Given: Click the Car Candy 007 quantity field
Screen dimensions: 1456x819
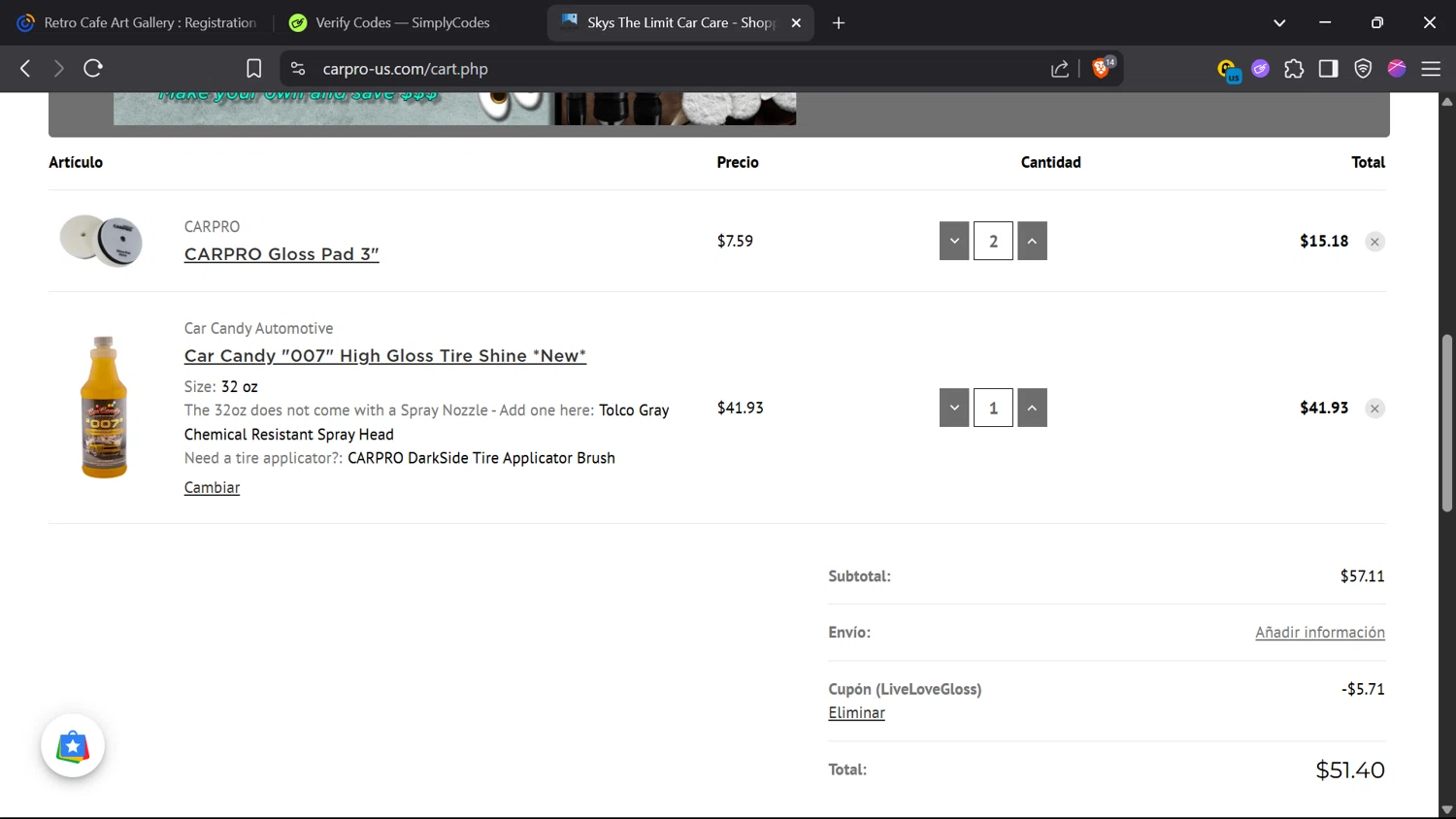Looking at the screenshot, I should (x=993, y=408).
